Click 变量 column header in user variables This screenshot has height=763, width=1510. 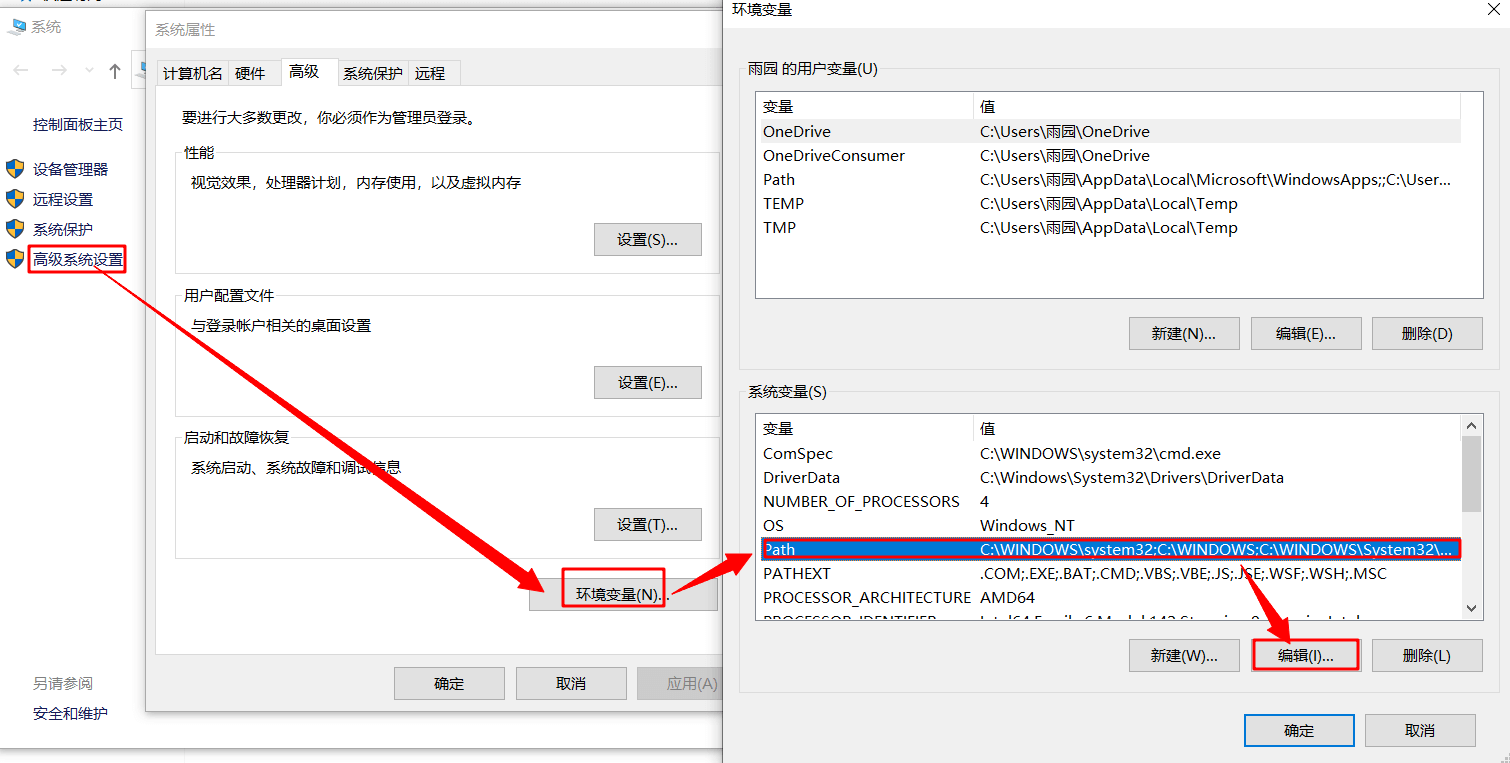coord(865,106)
